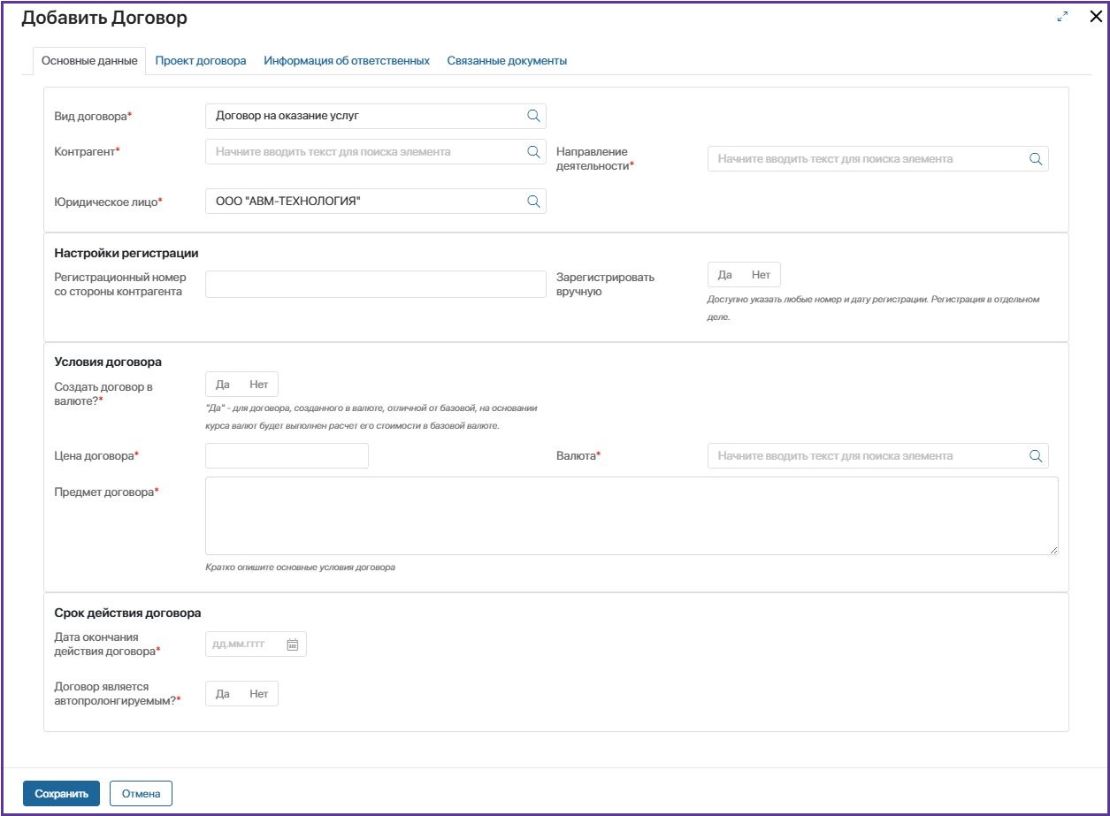1110x816 pixels.
Task: Open Вид договора lookup field
Action: pyautogui.click(x=375, y=115)
